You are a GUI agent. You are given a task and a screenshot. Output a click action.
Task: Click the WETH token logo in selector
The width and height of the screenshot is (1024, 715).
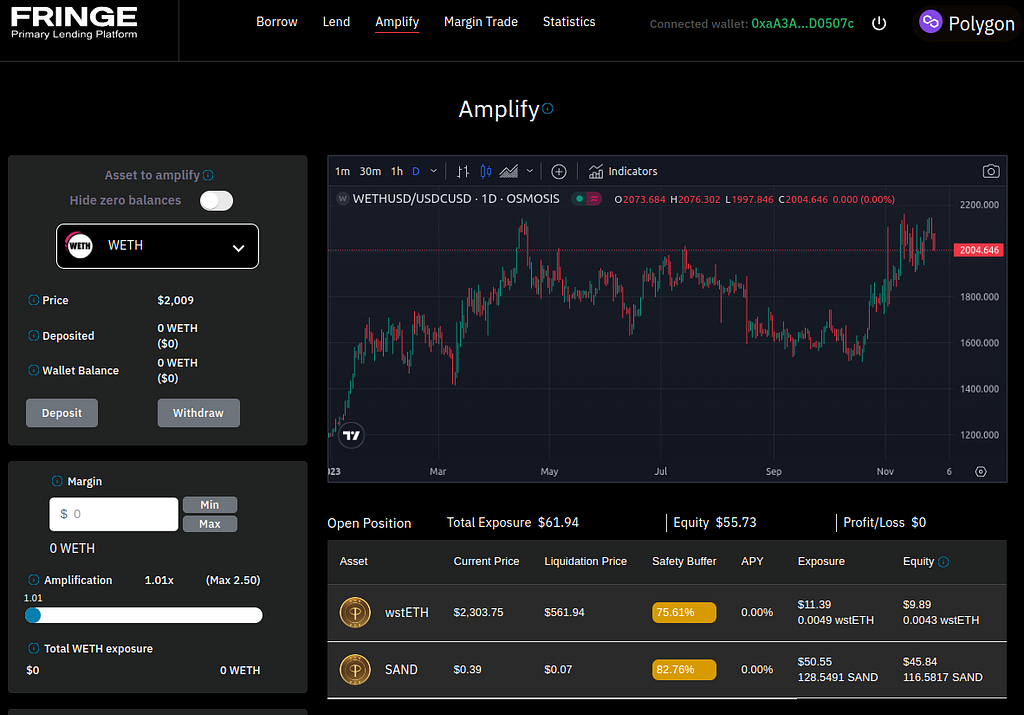pos(80,246)
